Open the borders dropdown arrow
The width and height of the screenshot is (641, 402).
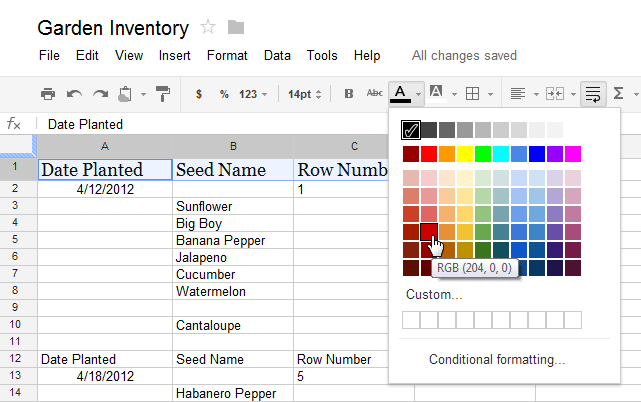[x=490, y=94]
